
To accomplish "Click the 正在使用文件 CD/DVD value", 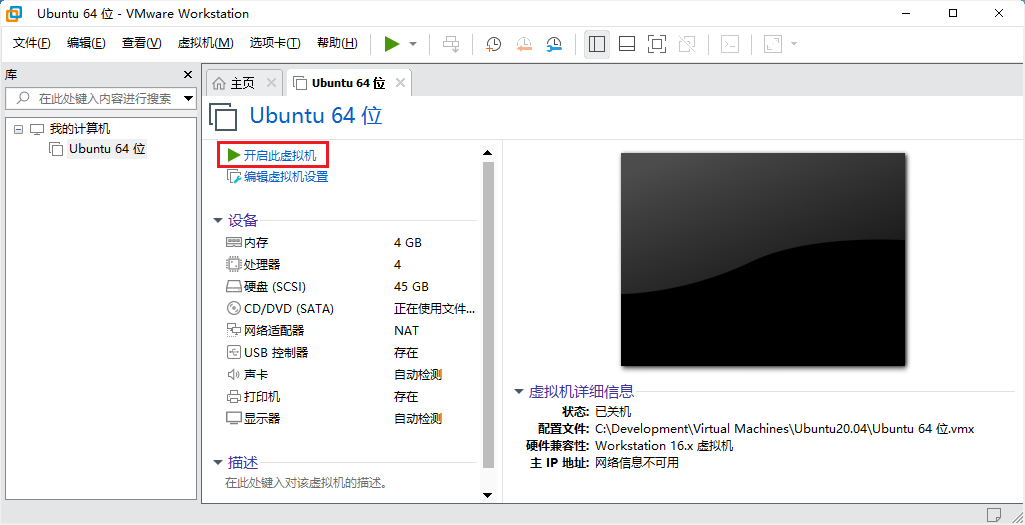I will [x=435, y=309].
